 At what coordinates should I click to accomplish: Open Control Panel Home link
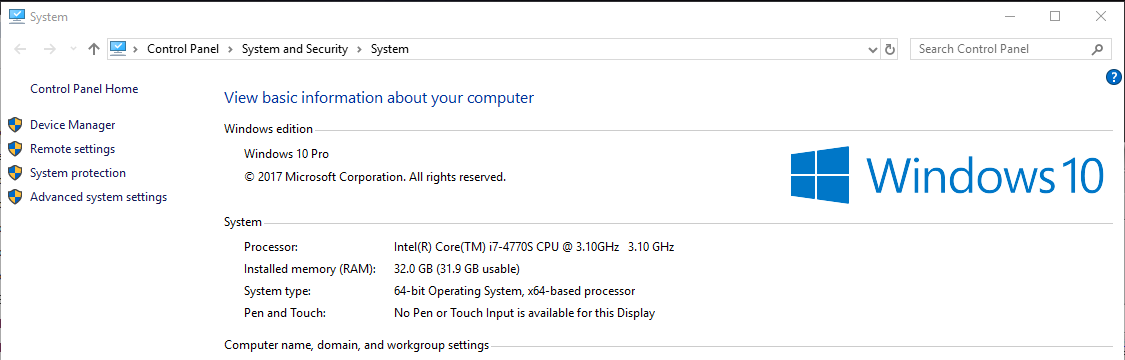click(84, 89)
